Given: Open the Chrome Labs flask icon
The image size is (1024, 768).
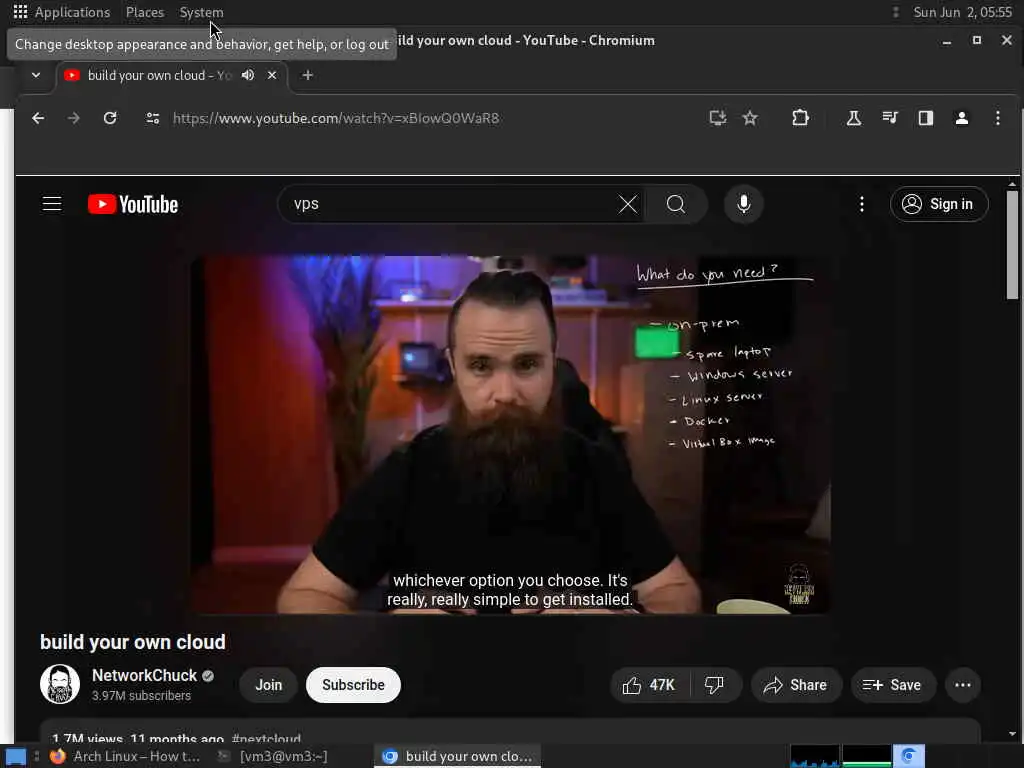Looking at the screenshot, I should click(854, 118).
